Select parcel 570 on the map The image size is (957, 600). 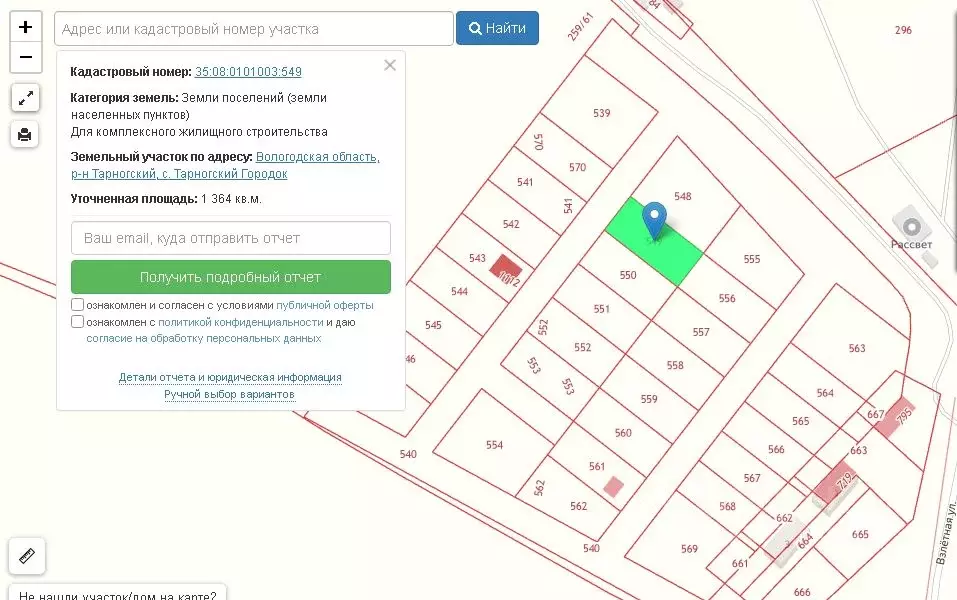point(577,167)
